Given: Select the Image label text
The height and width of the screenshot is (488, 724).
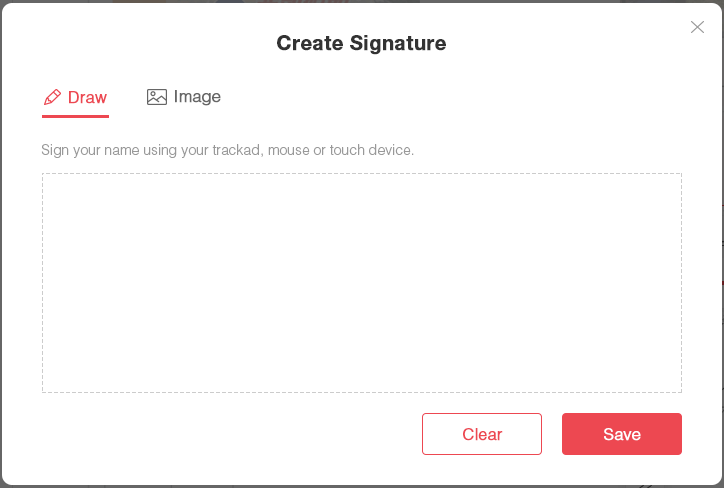Looking at the screenshot, I should [197, 97].
